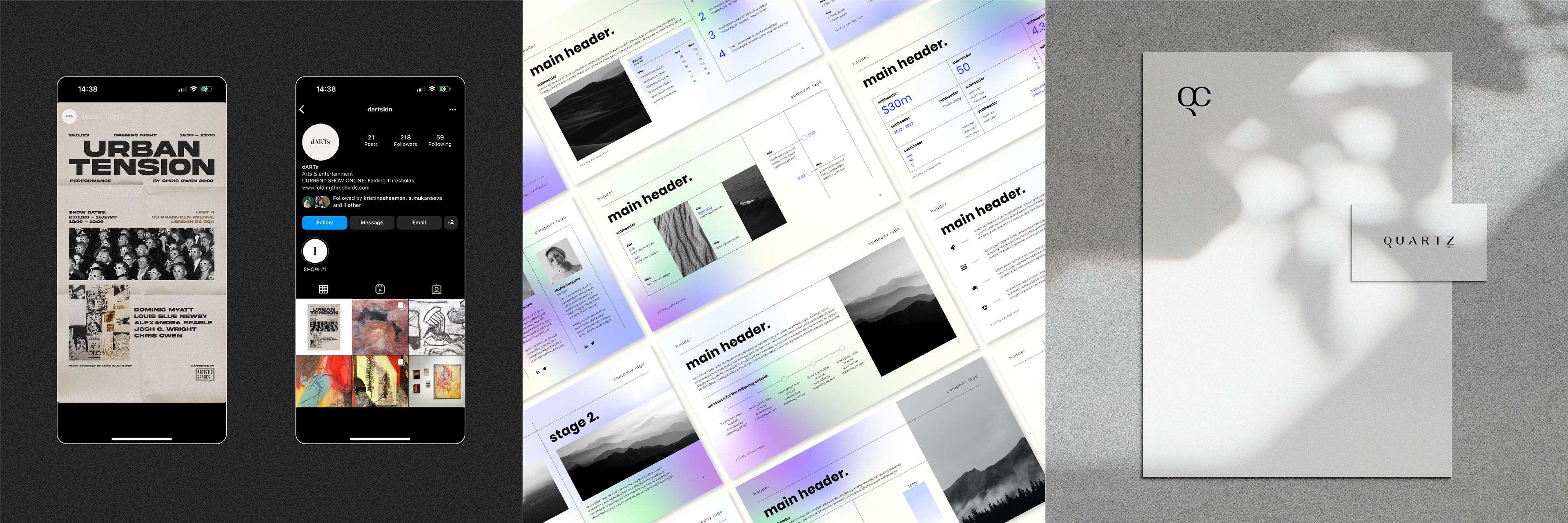Tap the Arts & entertainment category label
Screen dimensions: 1568x523
coord(327,174)
